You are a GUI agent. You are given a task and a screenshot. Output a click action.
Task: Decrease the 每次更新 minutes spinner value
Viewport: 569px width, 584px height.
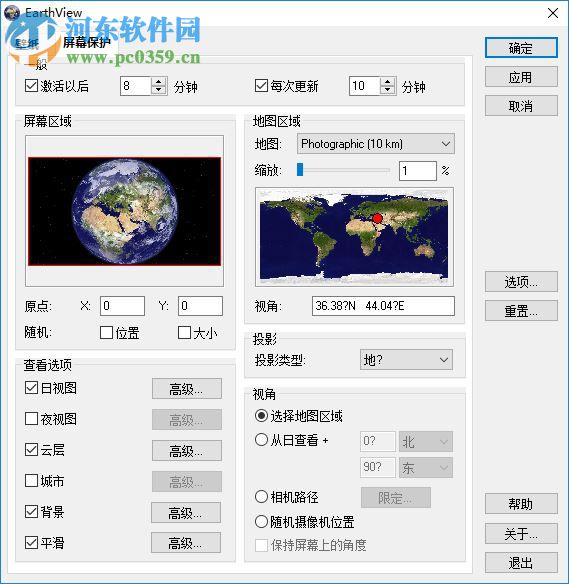coord(388,91)
